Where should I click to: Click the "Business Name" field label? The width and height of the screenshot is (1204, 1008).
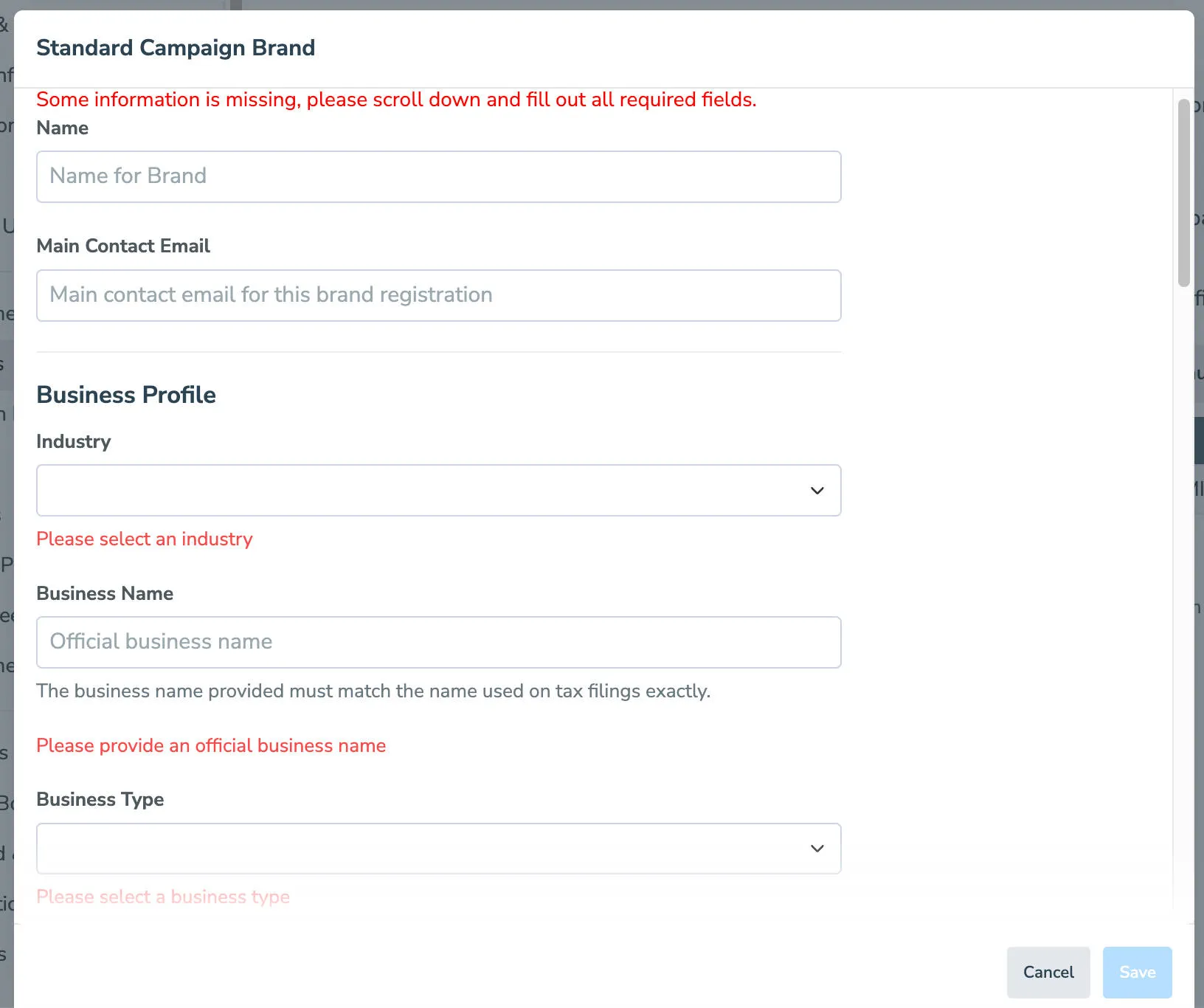[x=105, y=593]
